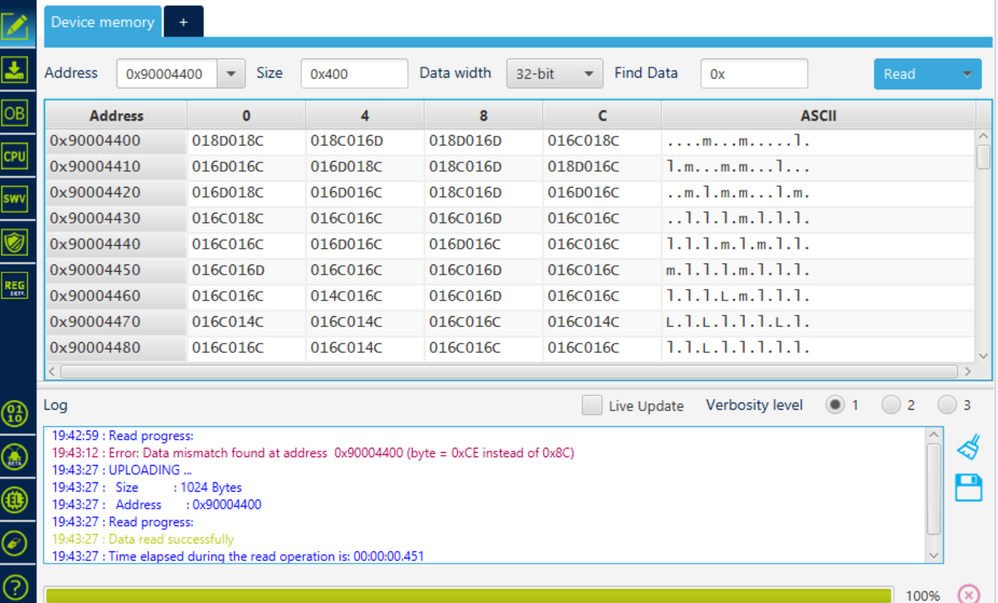Viewport: 998px width, 603px height.
Task: Click the UPLOADING log line
Action: (122, 470)
